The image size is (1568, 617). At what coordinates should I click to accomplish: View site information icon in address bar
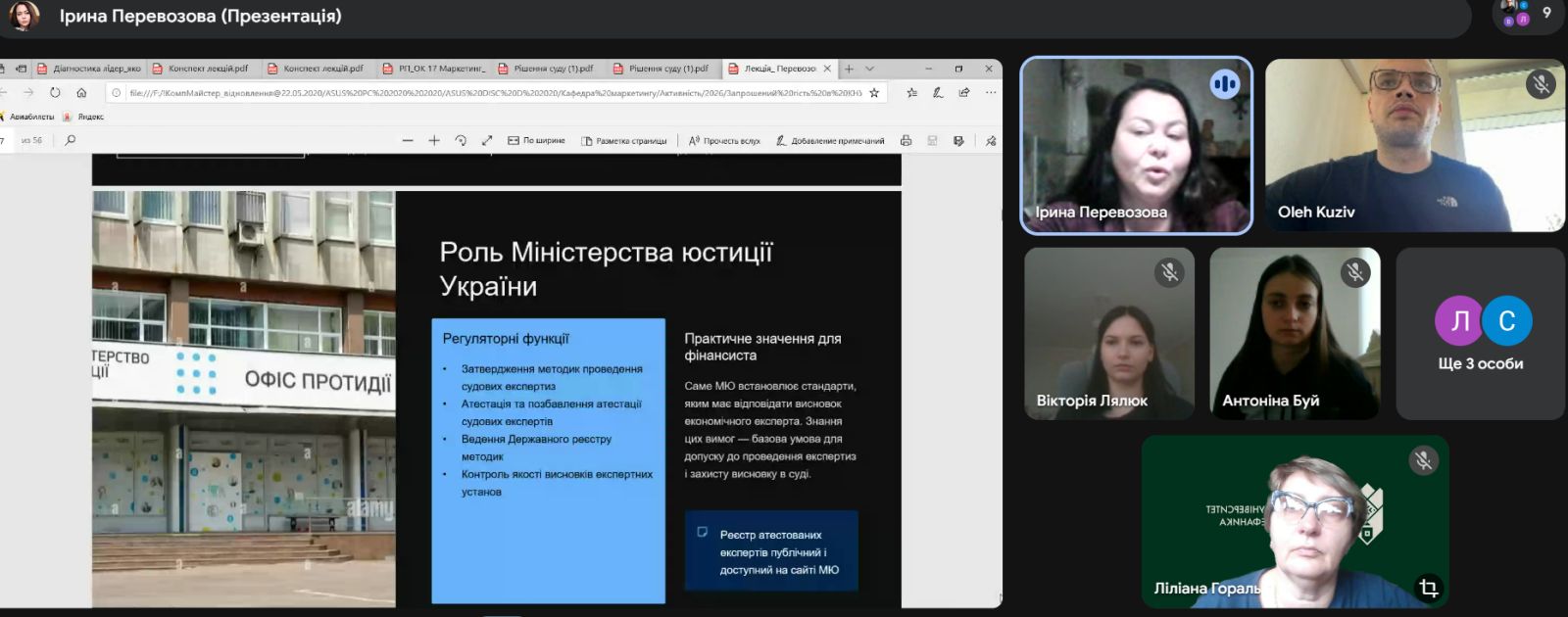(117, 92)
